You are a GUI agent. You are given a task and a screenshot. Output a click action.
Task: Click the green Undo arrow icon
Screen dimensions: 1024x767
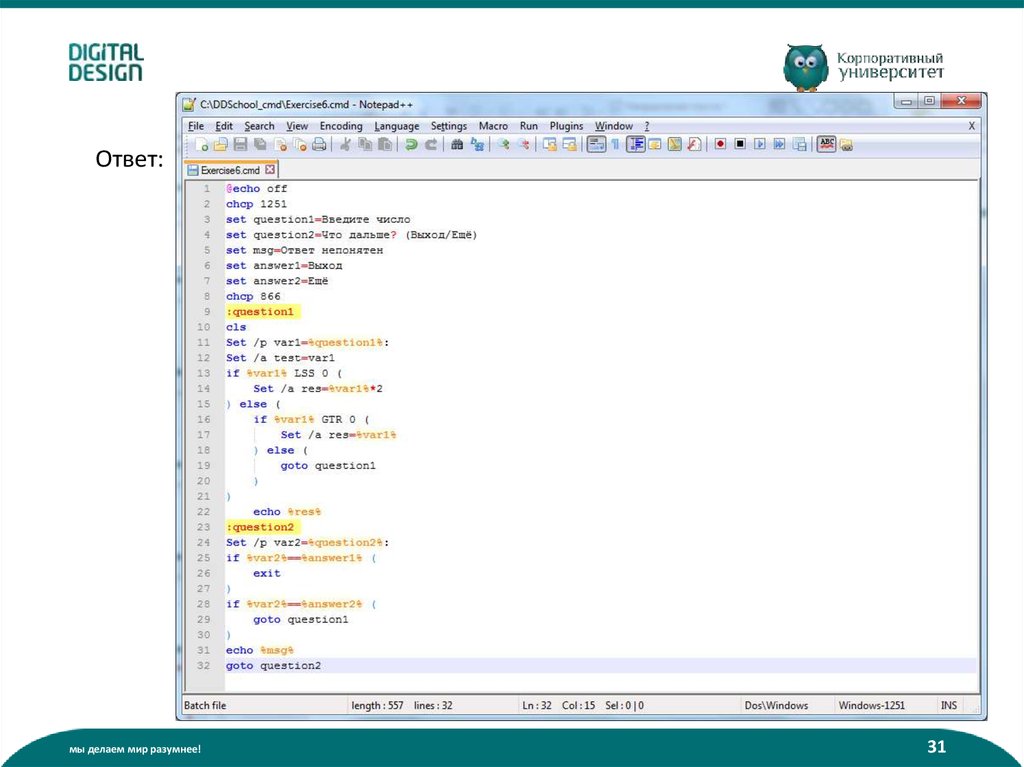(x=410, y=145)
